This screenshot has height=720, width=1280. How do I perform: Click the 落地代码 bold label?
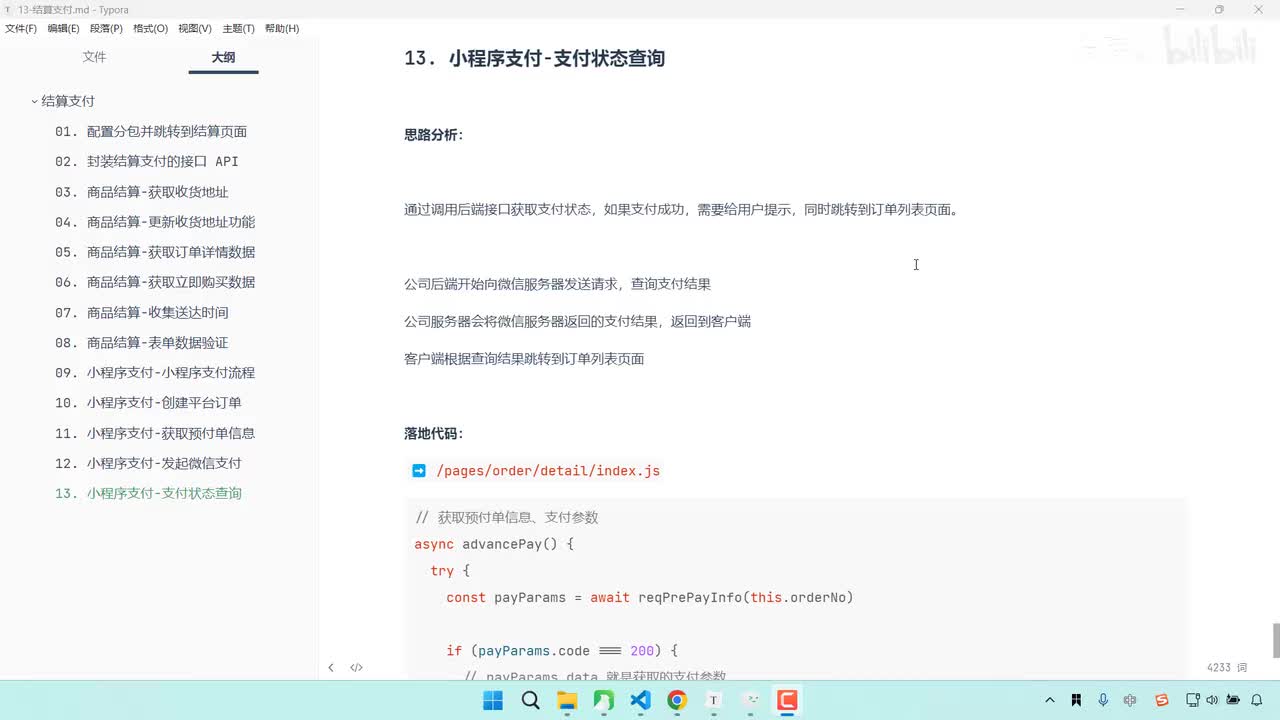click(433, 434)
